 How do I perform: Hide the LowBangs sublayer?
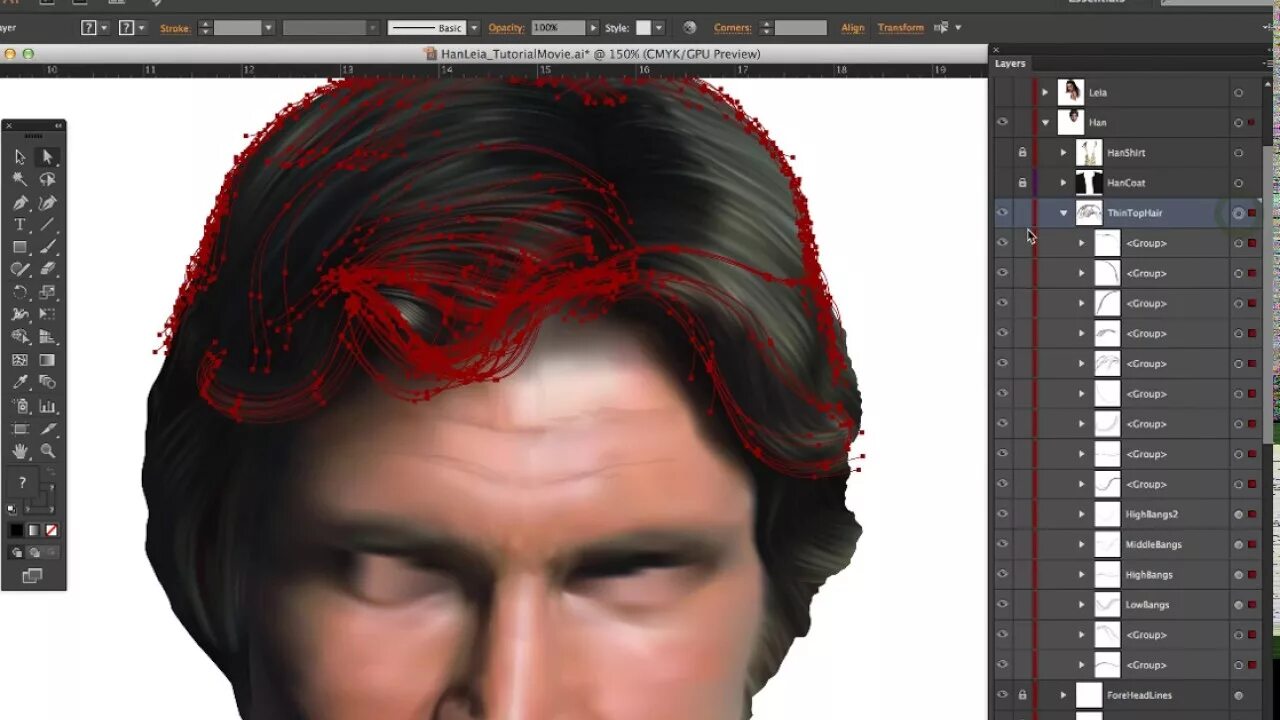(1002, 604)
